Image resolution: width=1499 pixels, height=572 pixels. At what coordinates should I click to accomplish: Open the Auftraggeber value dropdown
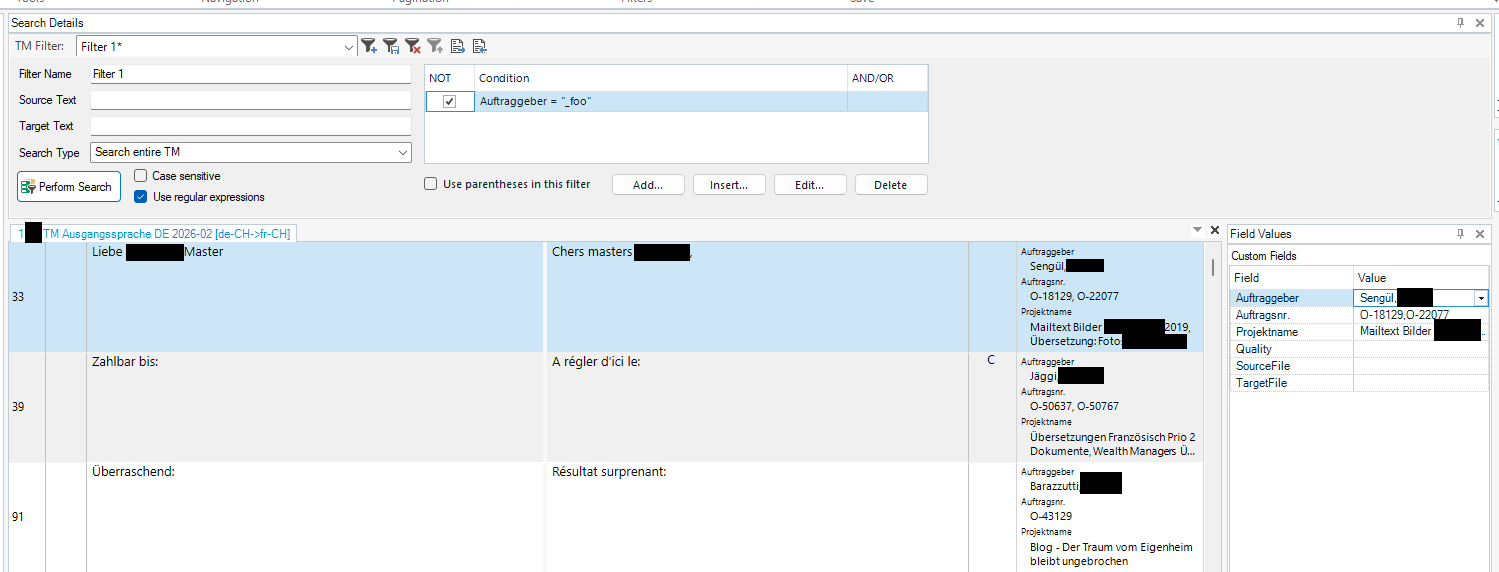(x=1480, y=298)
